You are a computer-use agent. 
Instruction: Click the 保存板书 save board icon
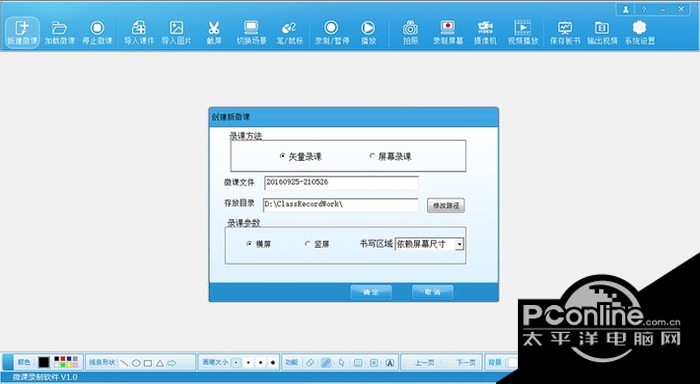click(565, 33)
